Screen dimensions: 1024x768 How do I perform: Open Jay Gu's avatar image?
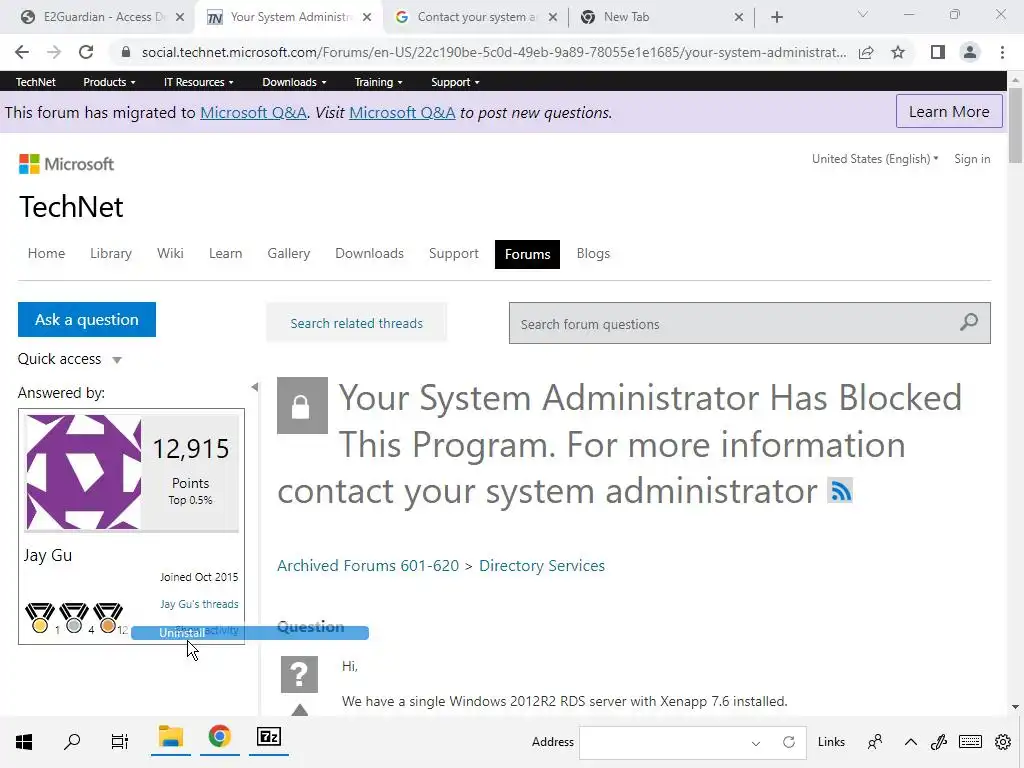coord(83,472)
